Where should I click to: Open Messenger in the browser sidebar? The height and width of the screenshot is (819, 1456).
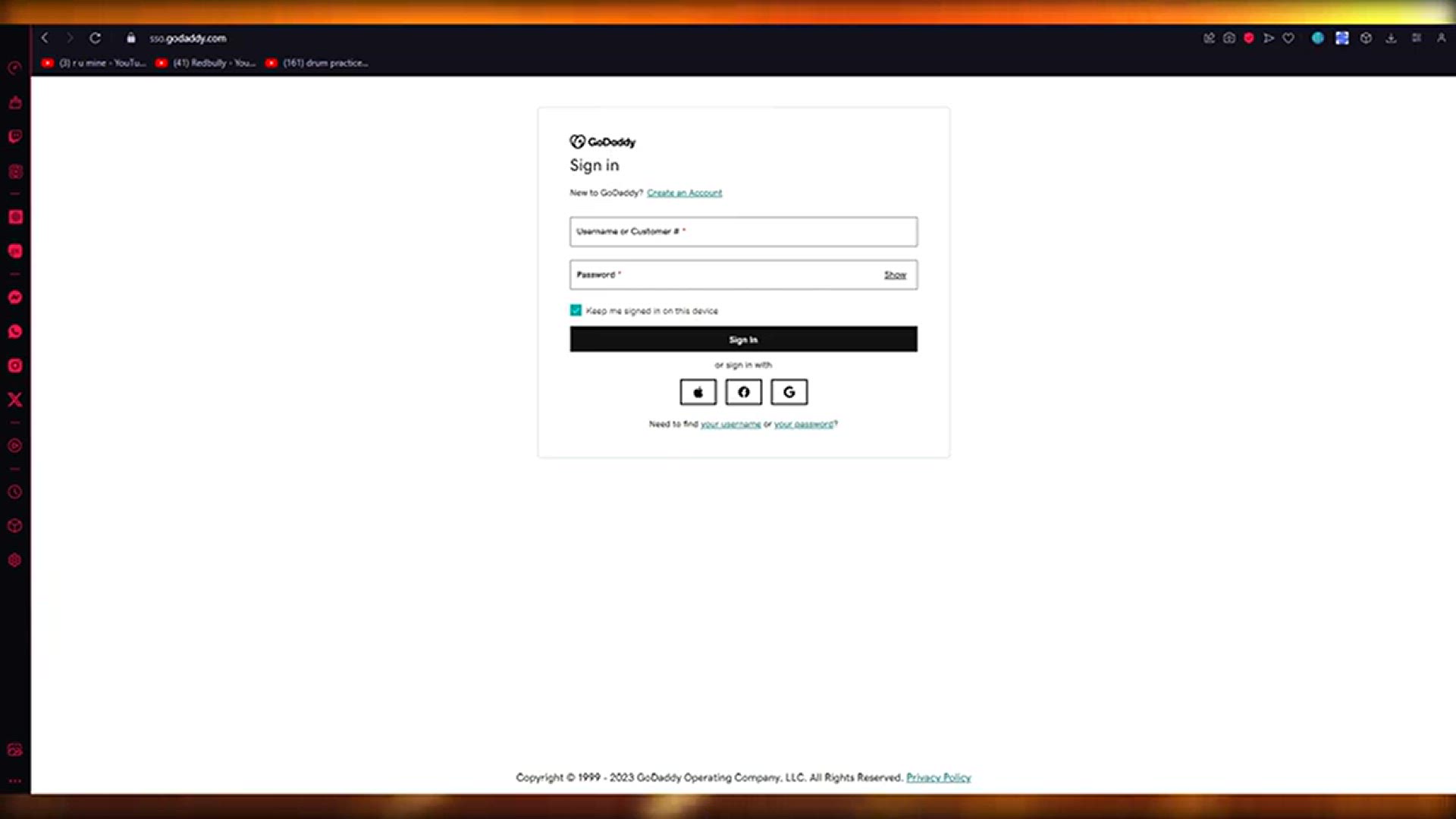[15, 297]
